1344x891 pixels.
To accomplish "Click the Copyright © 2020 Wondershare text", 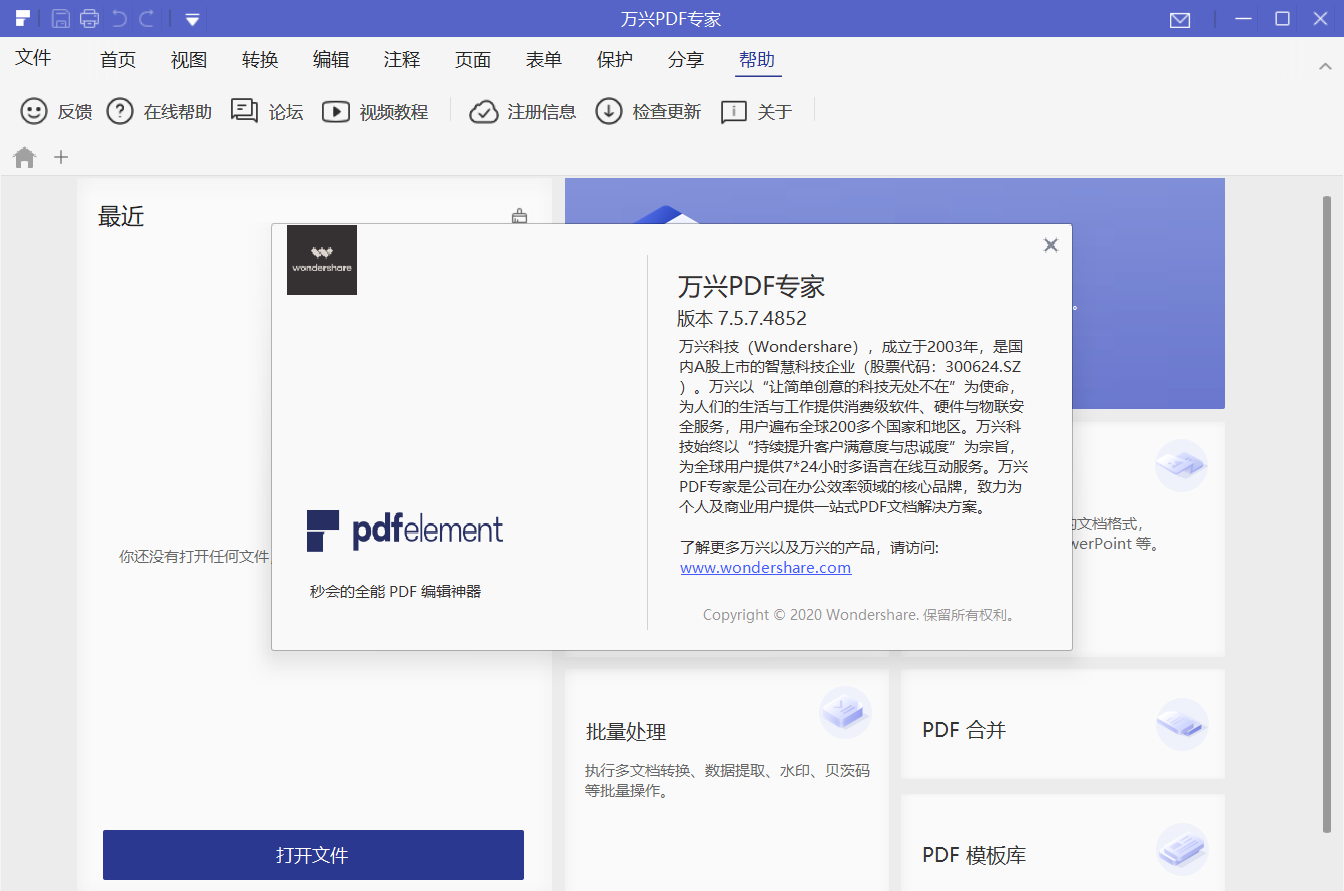I will [860, 615].
